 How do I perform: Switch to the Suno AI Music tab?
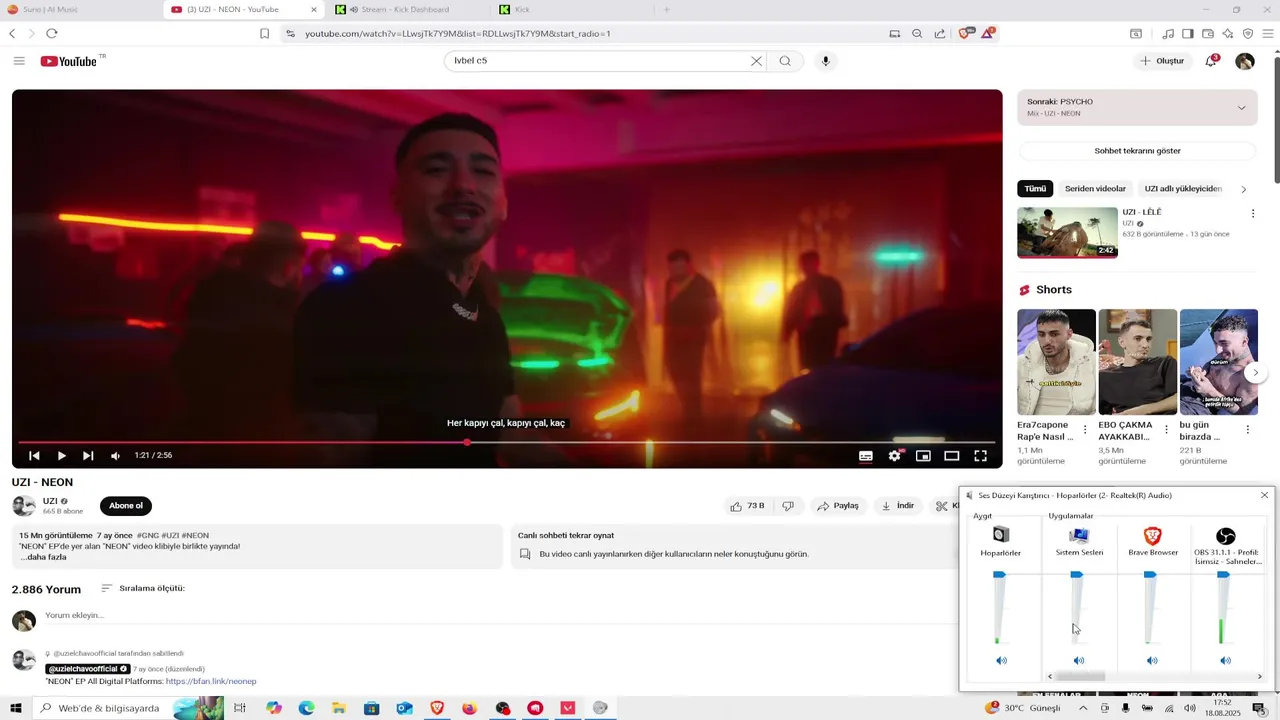pos(80,9)
